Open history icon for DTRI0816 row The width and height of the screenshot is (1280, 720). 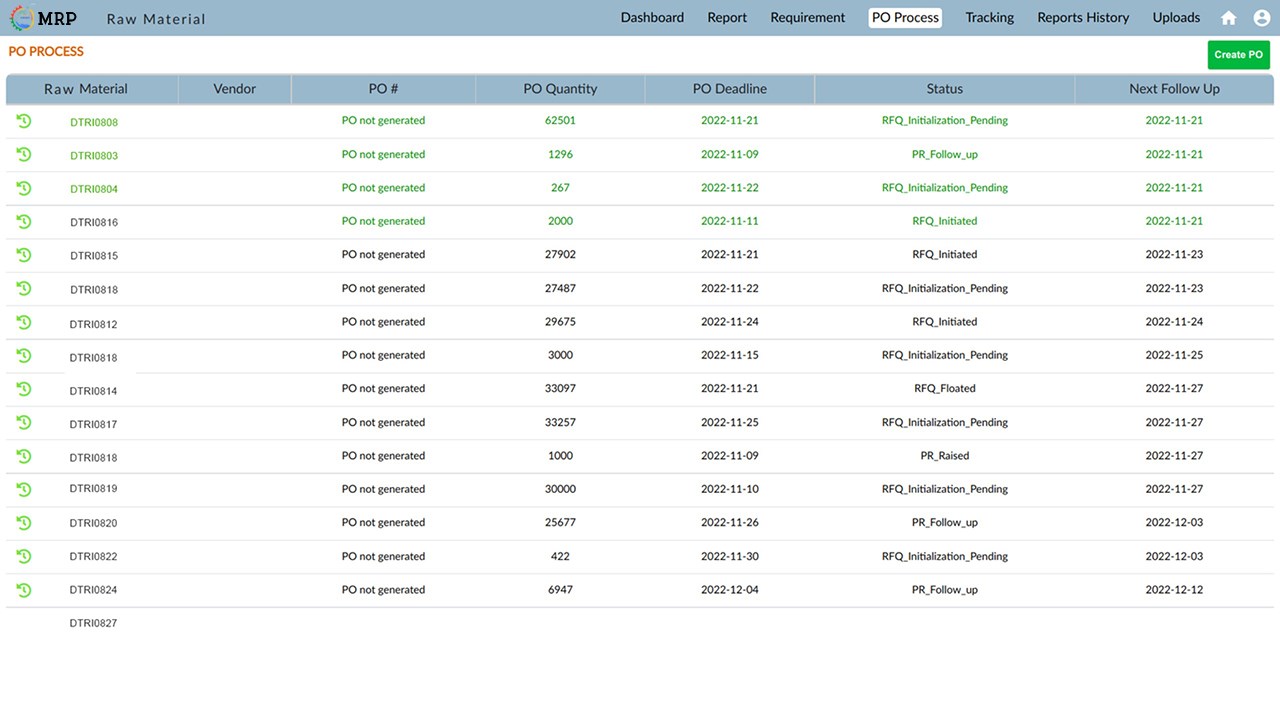(x=24, y=221)
